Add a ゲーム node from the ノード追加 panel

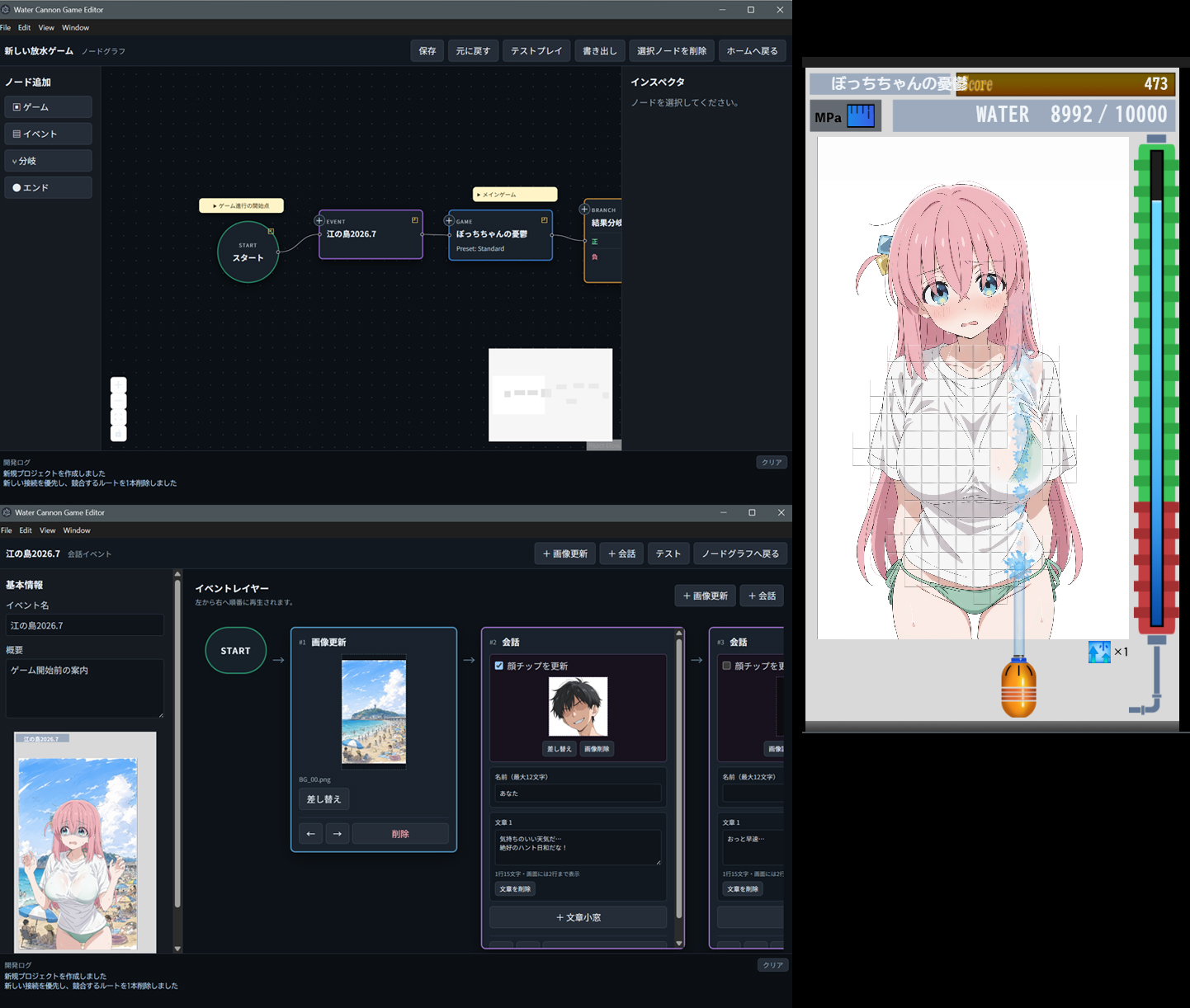(49, 107)
